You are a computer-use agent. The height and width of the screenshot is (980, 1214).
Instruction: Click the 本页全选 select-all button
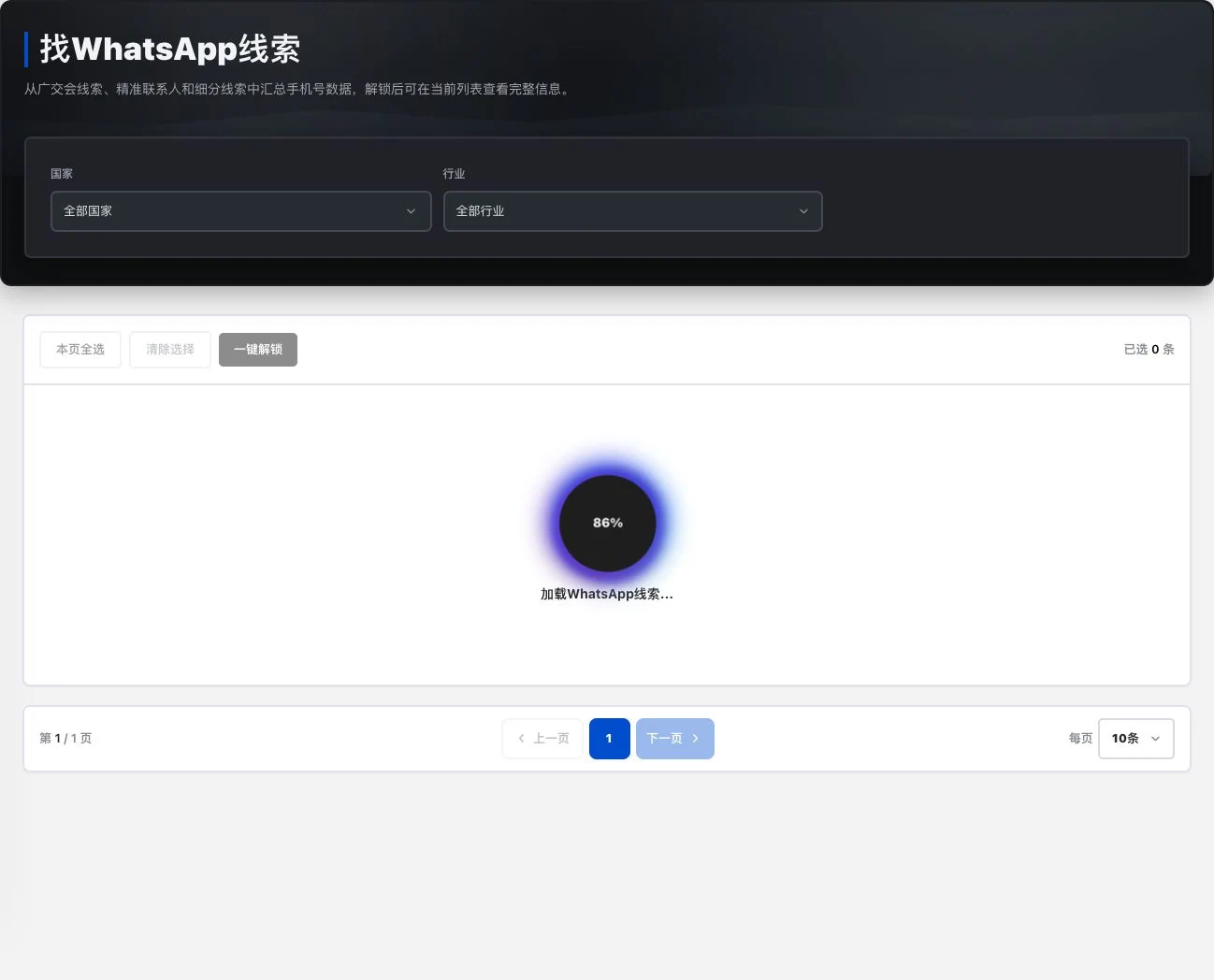80,350
